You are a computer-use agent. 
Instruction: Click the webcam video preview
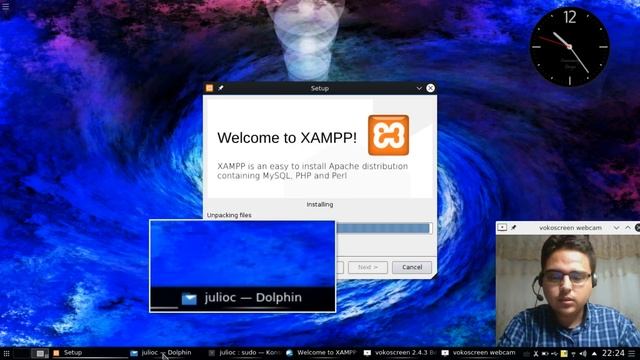coord(568,291)
